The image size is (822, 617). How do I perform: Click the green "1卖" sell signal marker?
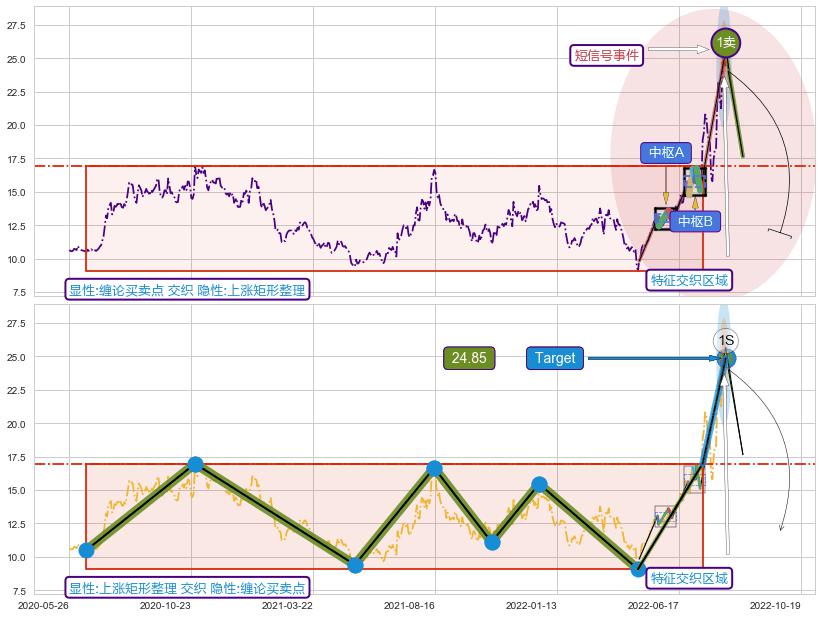(726, 42)
